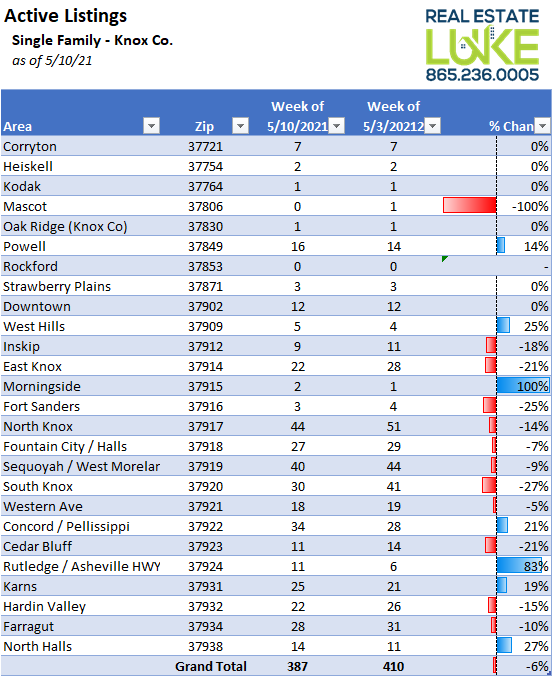Select the grand total value 410
The width and height of the screenshot is (552, 676).
pyautogui.click(x=393, y=667)
